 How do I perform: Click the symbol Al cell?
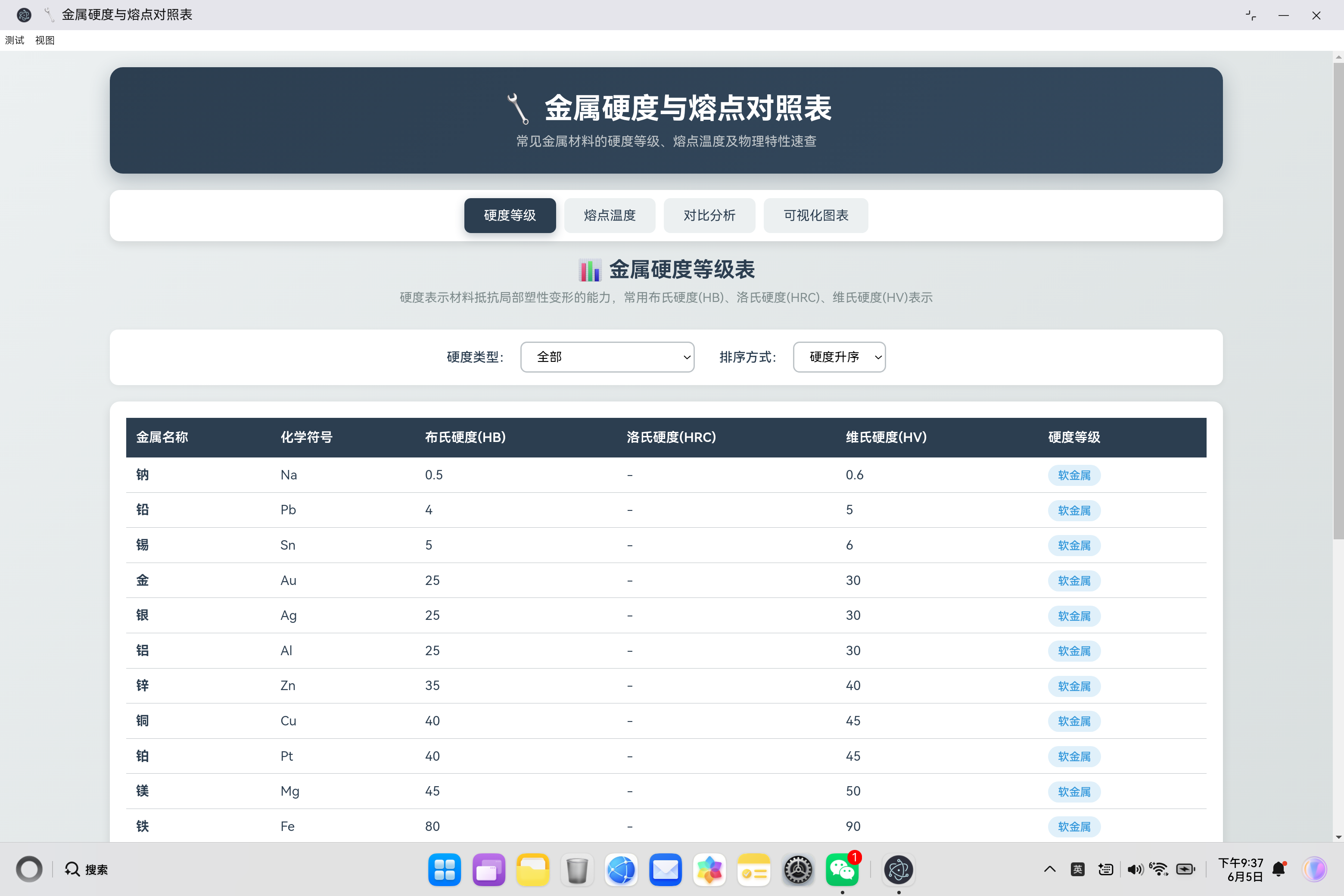coord(286,651)
